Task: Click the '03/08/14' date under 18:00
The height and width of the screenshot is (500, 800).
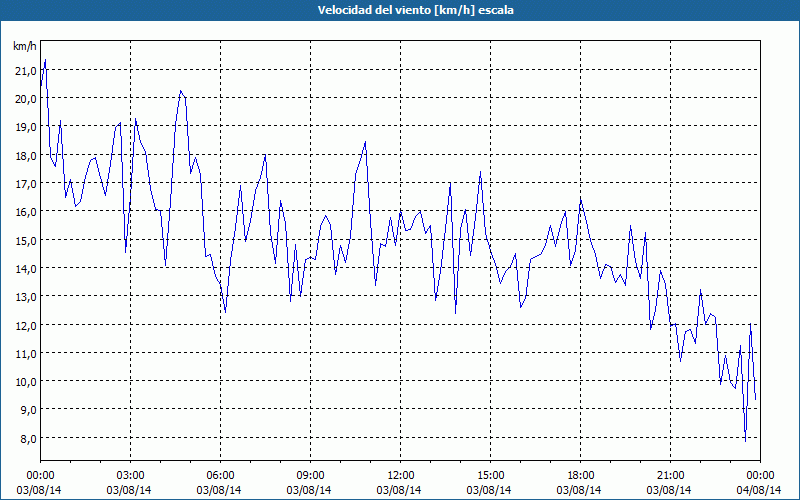Action: pos(579,490)
